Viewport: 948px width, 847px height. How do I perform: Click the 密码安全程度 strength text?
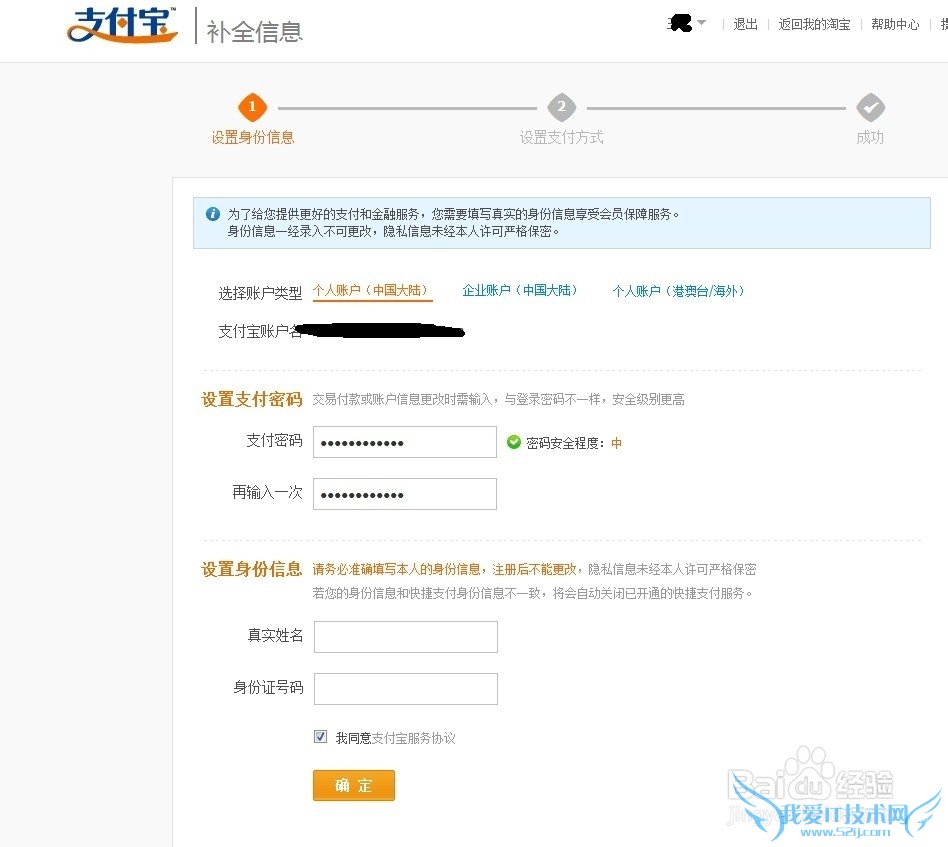(574, 443)
